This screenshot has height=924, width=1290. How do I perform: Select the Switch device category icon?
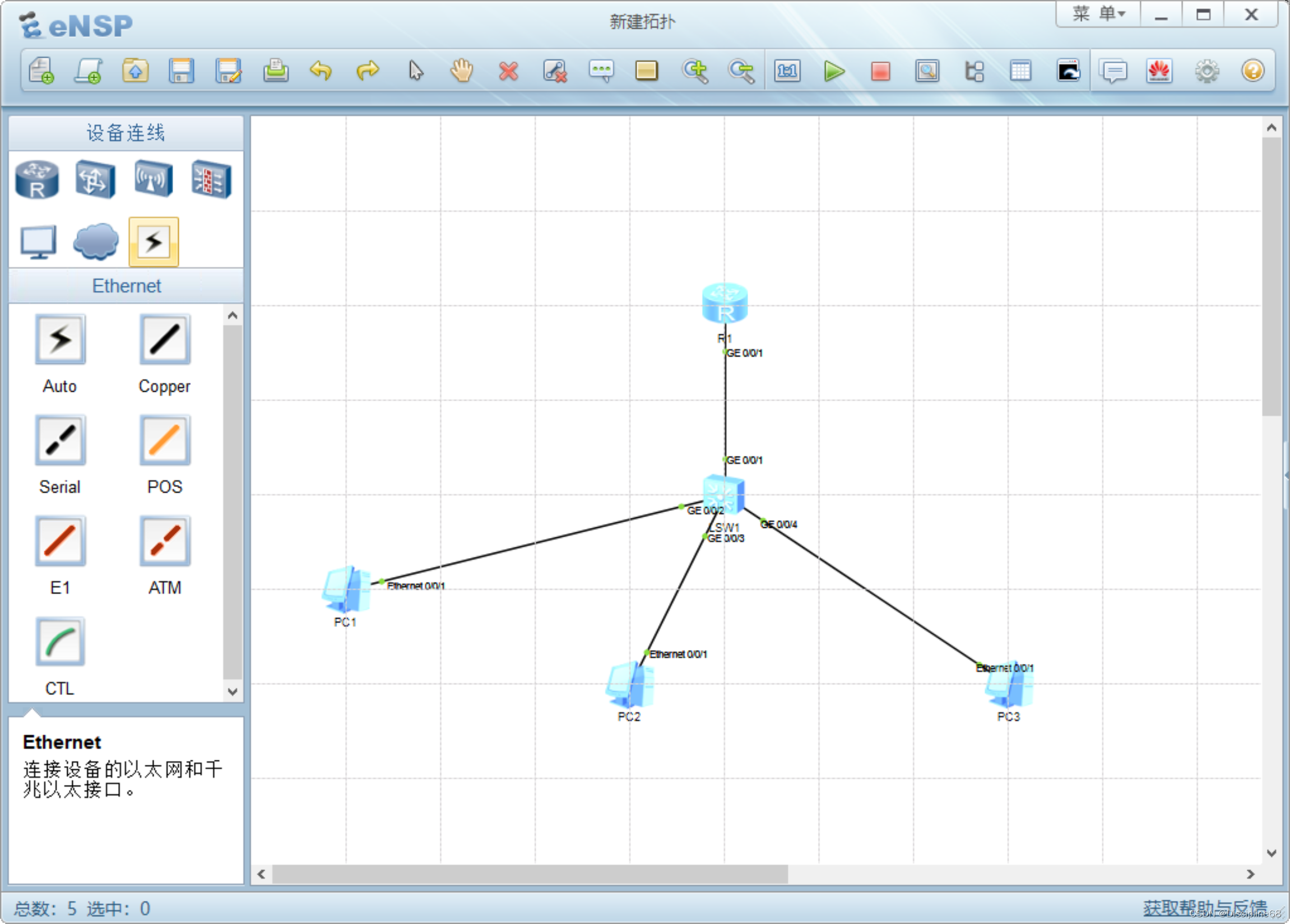pyautogui.click(x=95, y=180)
